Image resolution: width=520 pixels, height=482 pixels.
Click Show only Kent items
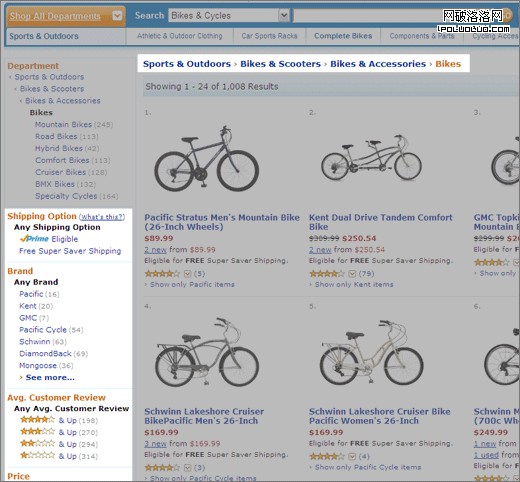pyautogui.click(x=354, y=285)
